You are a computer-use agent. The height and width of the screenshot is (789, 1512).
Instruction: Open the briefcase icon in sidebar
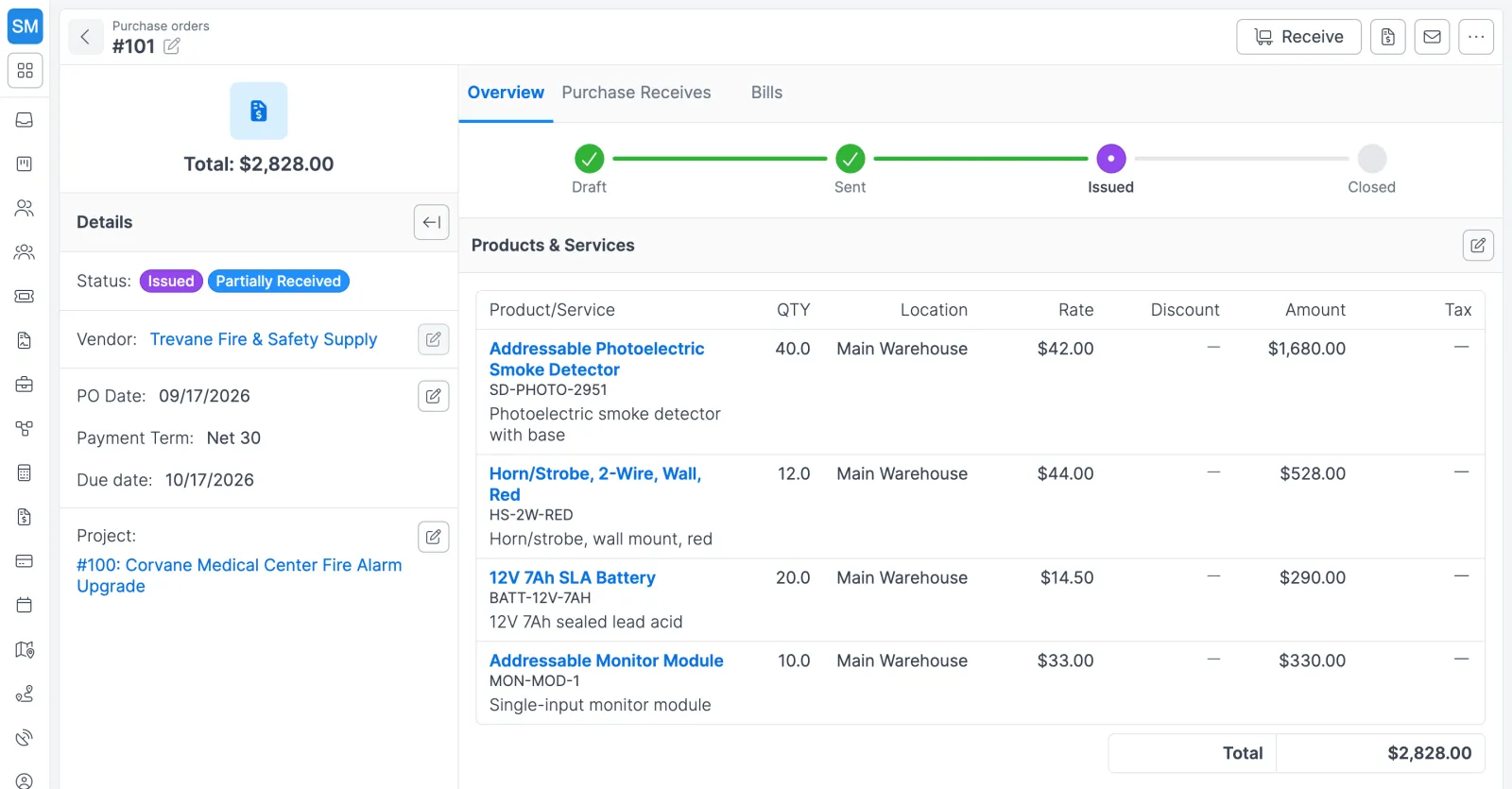(x=25, y=385)
